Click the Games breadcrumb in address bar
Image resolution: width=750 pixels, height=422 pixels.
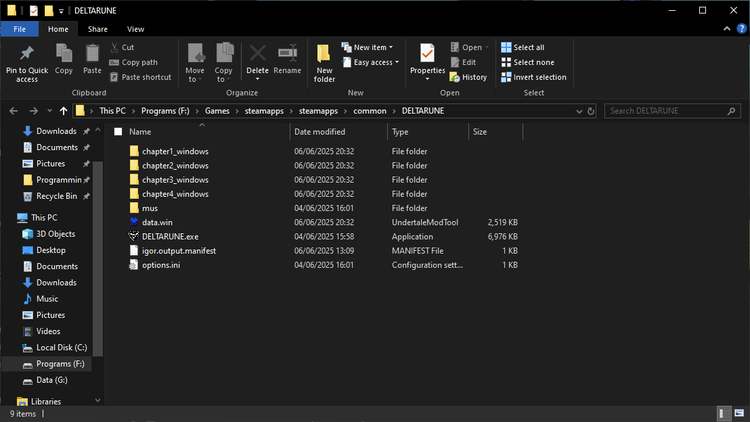(x=217, y=111)
